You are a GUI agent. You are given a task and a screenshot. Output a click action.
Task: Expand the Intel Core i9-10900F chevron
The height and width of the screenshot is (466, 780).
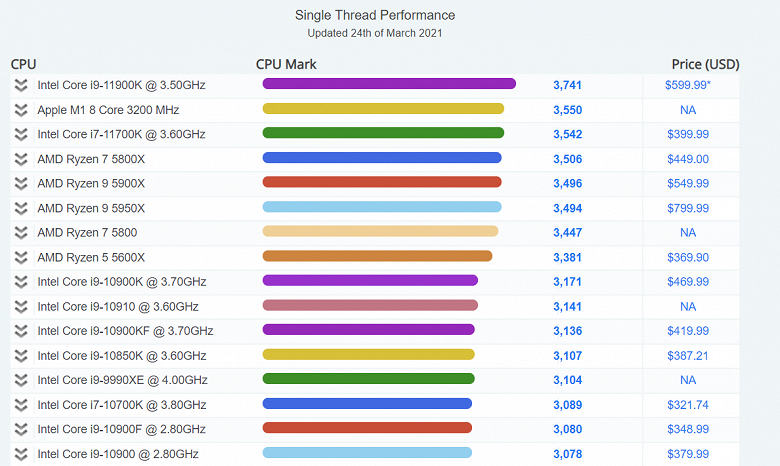click(x=20, y=429)
